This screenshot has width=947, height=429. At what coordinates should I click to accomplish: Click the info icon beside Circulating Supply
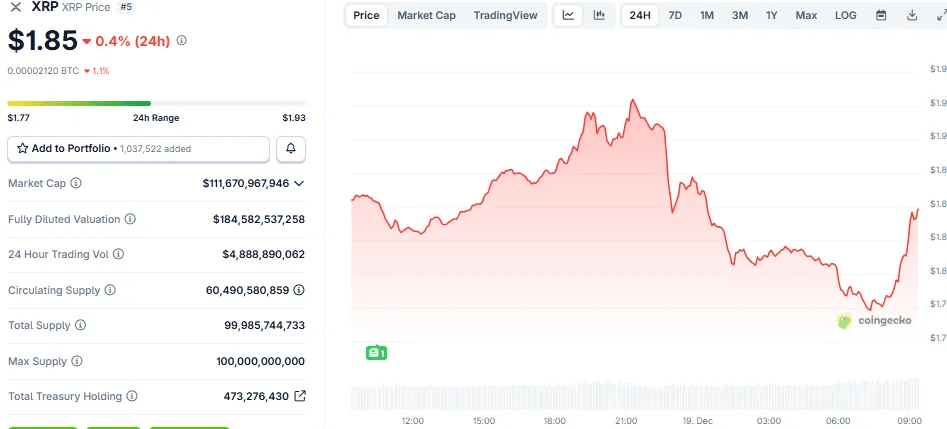coord(110,290)
